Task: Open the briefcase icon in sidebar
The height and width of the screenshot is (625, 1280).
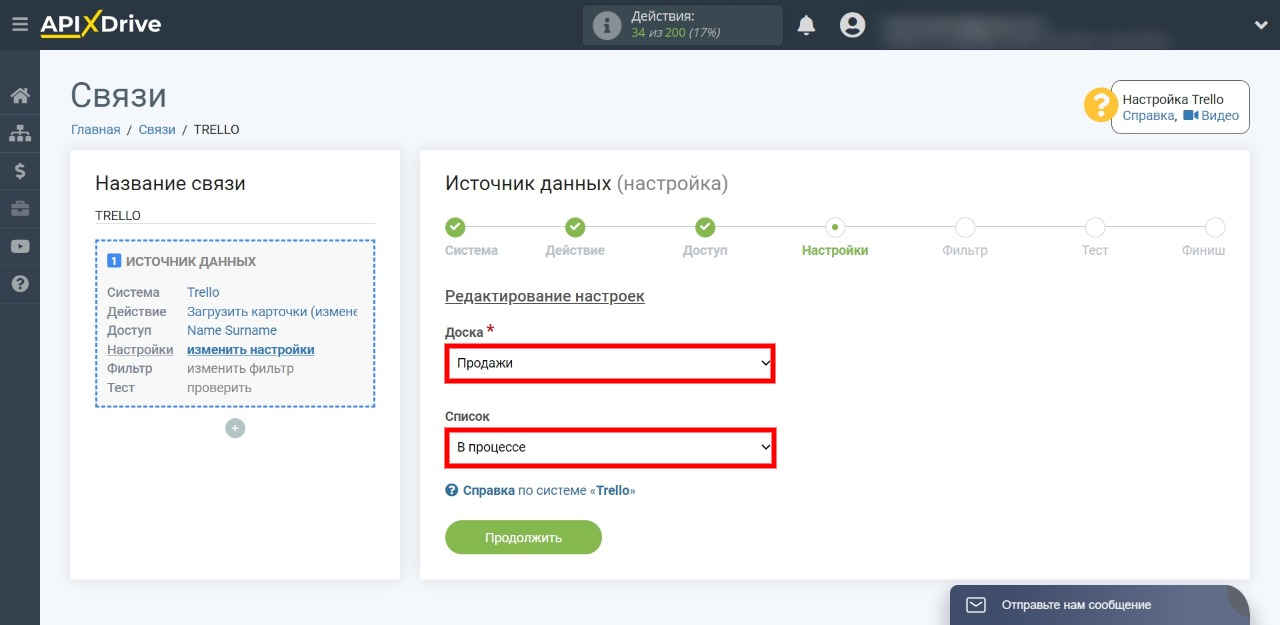Action: pyautogui.click(x=20, y=209)
